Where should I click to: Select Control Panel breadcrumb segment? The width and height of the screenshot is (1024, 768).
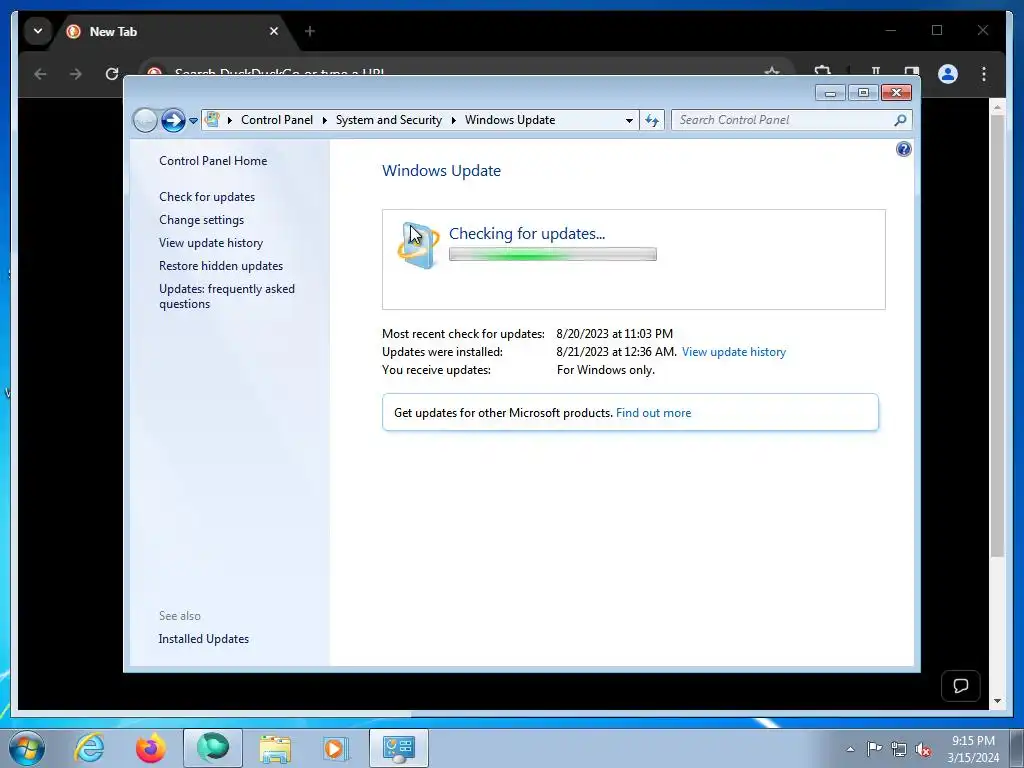pyautogui.click(x=277, y=120)
